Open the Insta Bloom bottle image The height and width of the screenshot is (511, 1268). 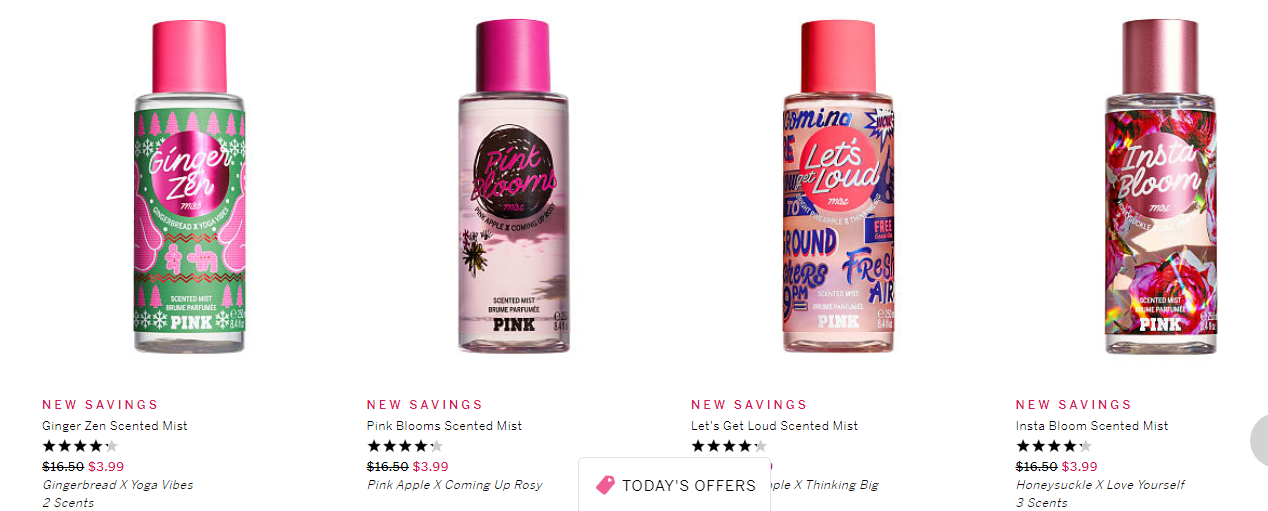[x=1161, y=186]
